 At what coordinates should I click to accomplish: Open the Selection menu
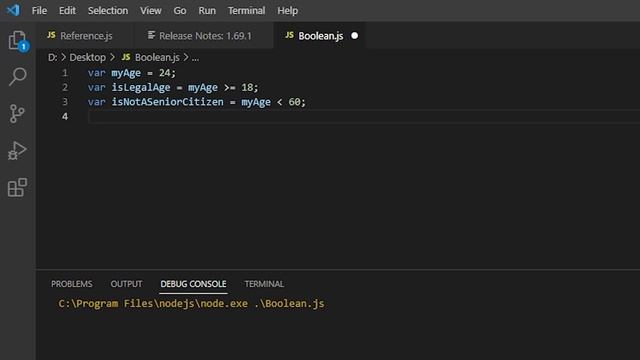point(108,11)
